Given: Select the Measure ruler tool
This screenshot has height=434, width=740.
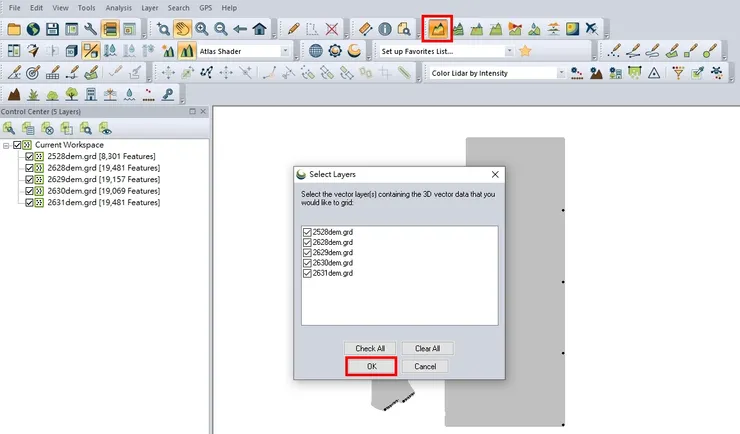Looking at the screenshot, I should [365, 29].
